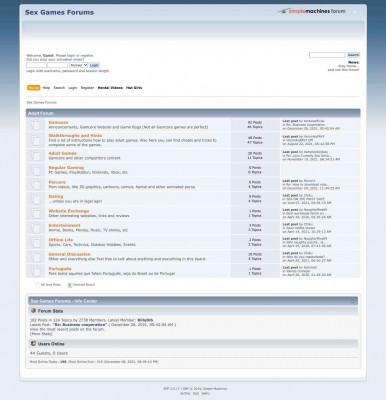Click the board icon beside Português
Image resolution: width=386 pixels, height=400 pixels.
pos(35,271)
